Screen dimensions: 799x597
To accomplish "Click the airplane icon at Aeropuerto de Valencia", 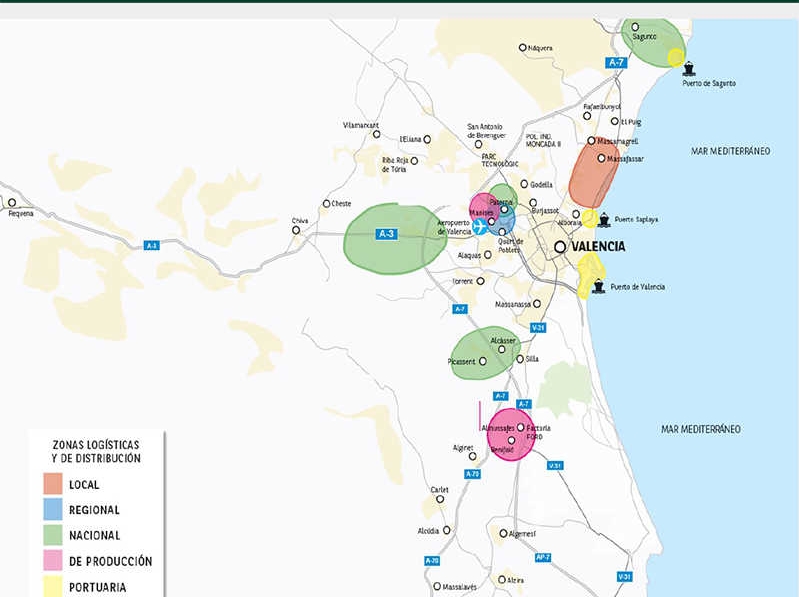I will coord(481,227).
